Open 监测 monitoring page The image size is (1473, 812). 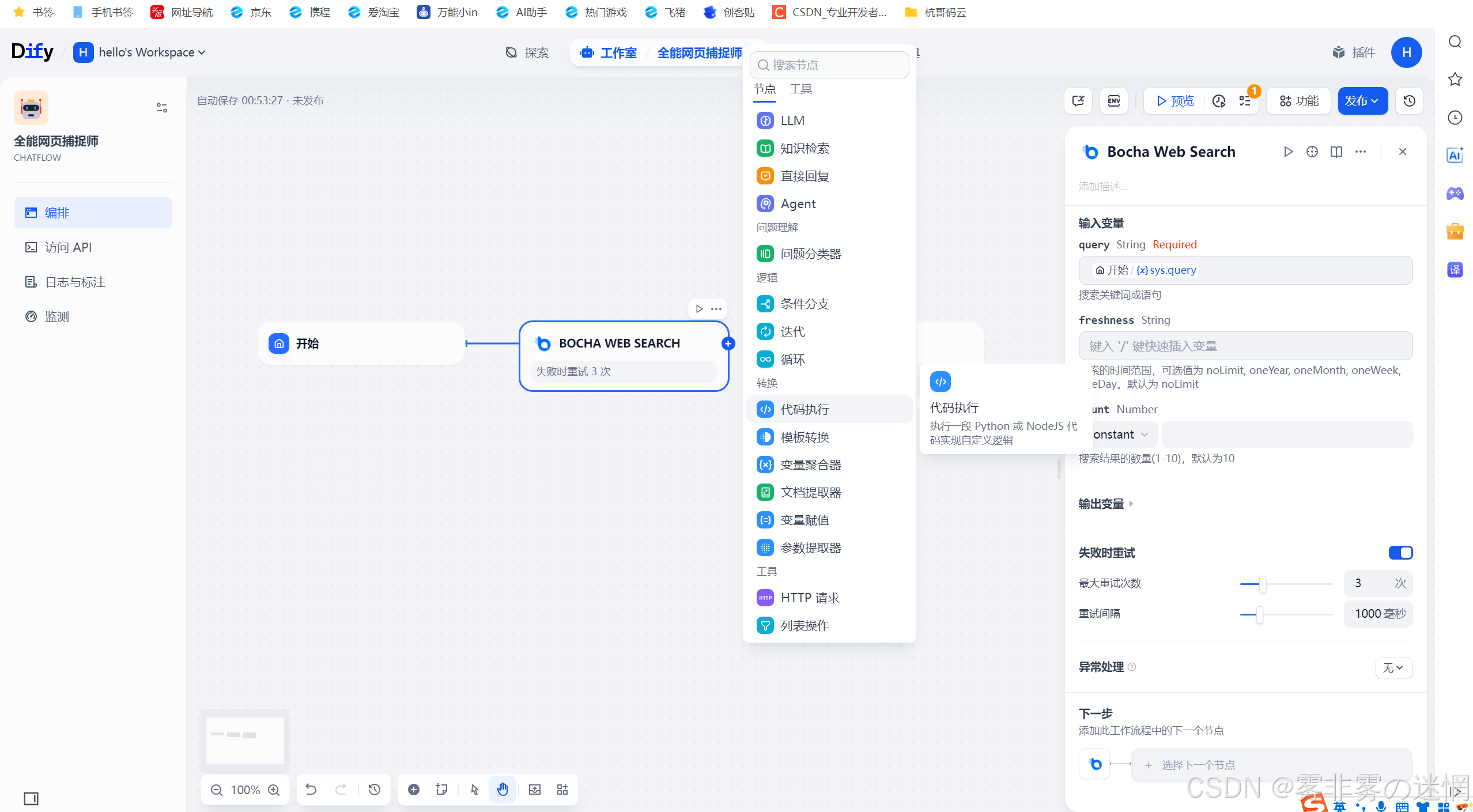click(93, 316)
